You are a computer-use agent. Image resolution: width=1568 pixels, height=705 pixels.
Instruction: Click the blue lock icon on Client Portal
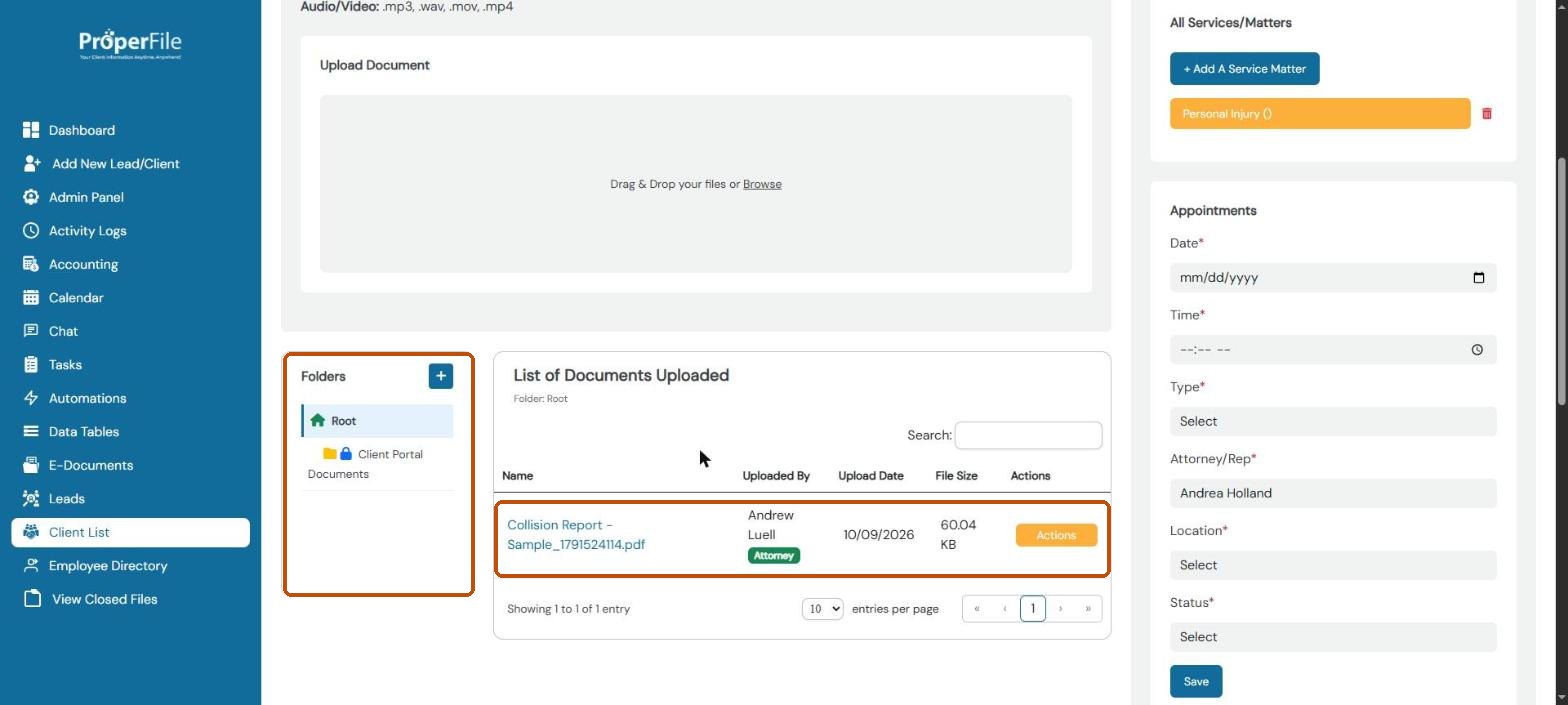pyautogui.click(x=346, y=453)
